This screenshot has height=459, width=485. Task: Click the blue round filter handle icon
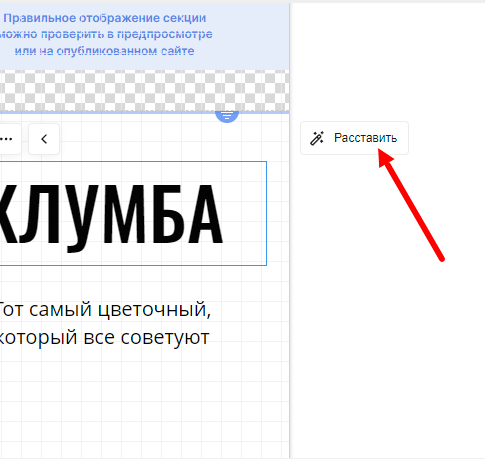click(x=227, y=116)
